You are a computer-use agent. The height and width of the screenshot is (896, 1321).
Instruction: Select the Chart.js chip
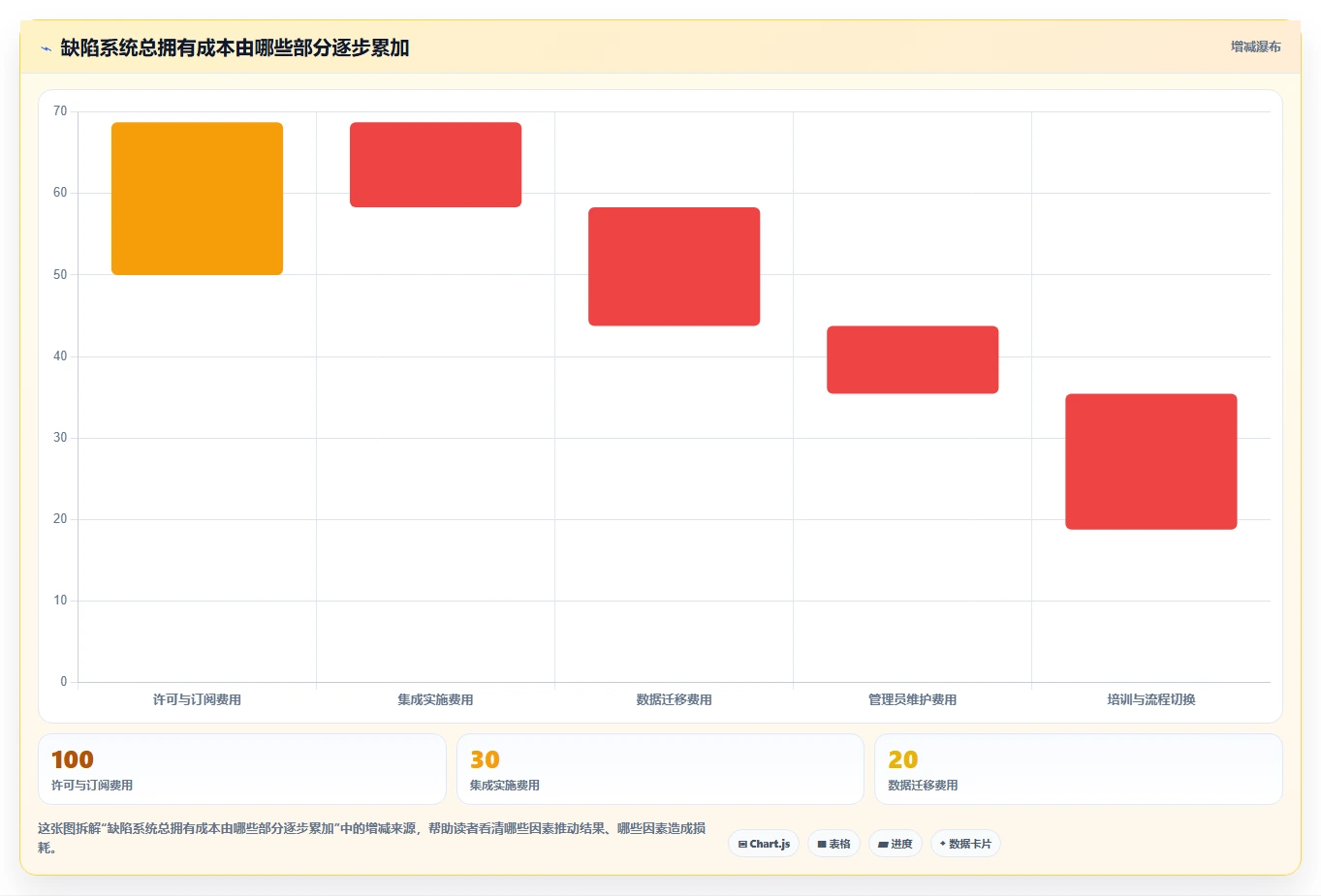pyautogui.click(x=764, y=844)
